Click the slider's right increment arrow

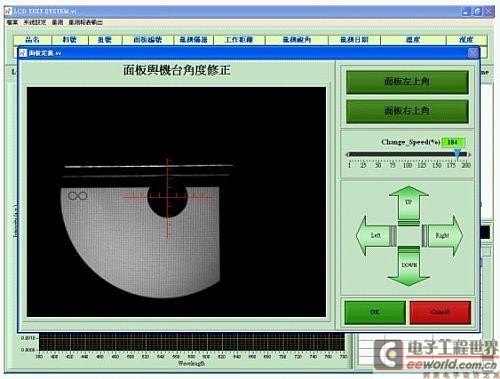point(469,154)
